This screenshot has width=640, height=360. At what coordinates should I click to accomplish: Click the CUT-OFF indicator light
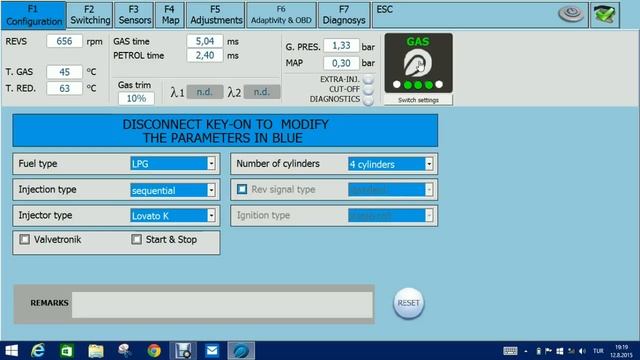tap(368, 89)
